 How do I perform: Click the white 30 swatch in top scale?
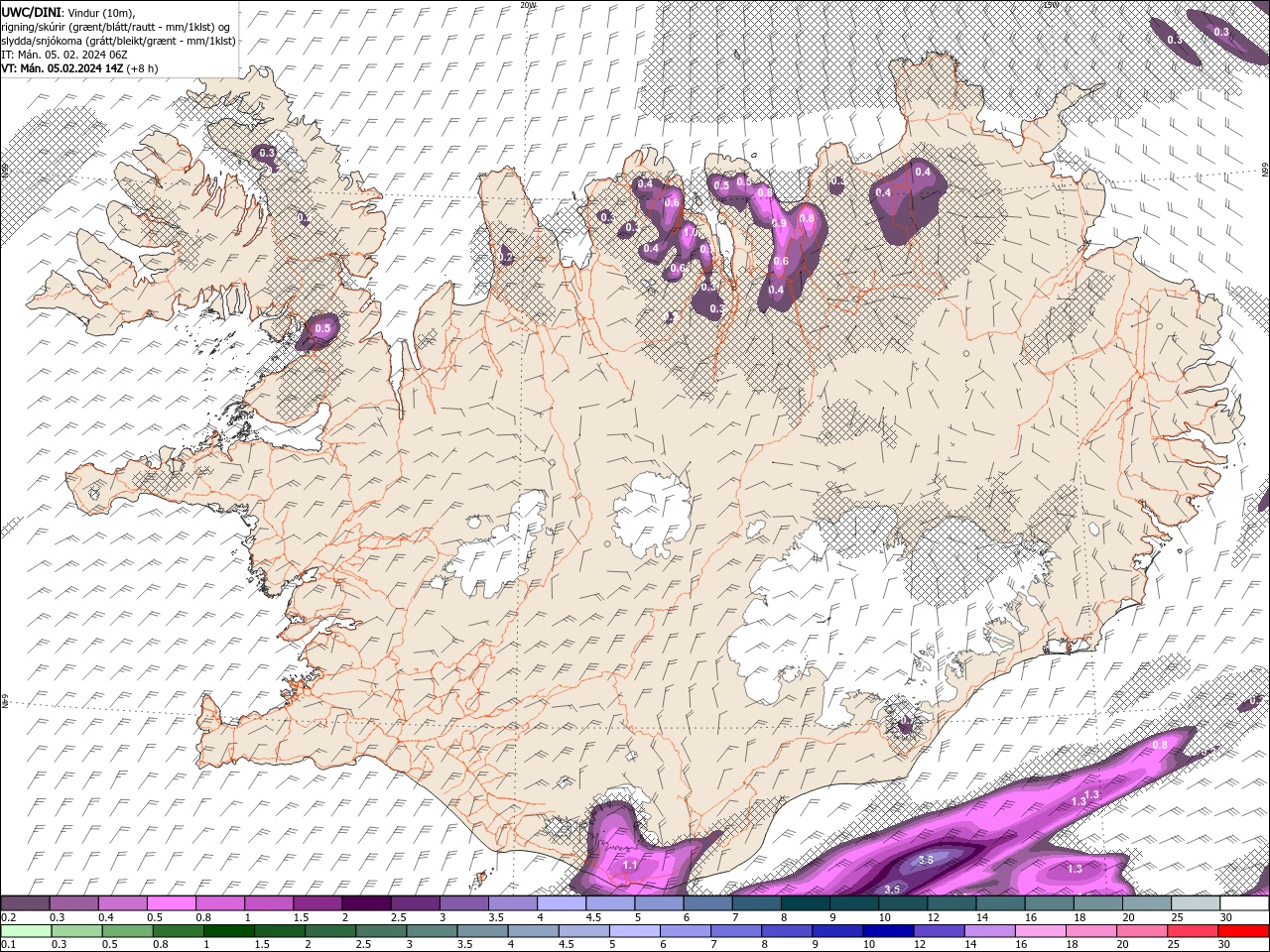(x=1244, y=903)
